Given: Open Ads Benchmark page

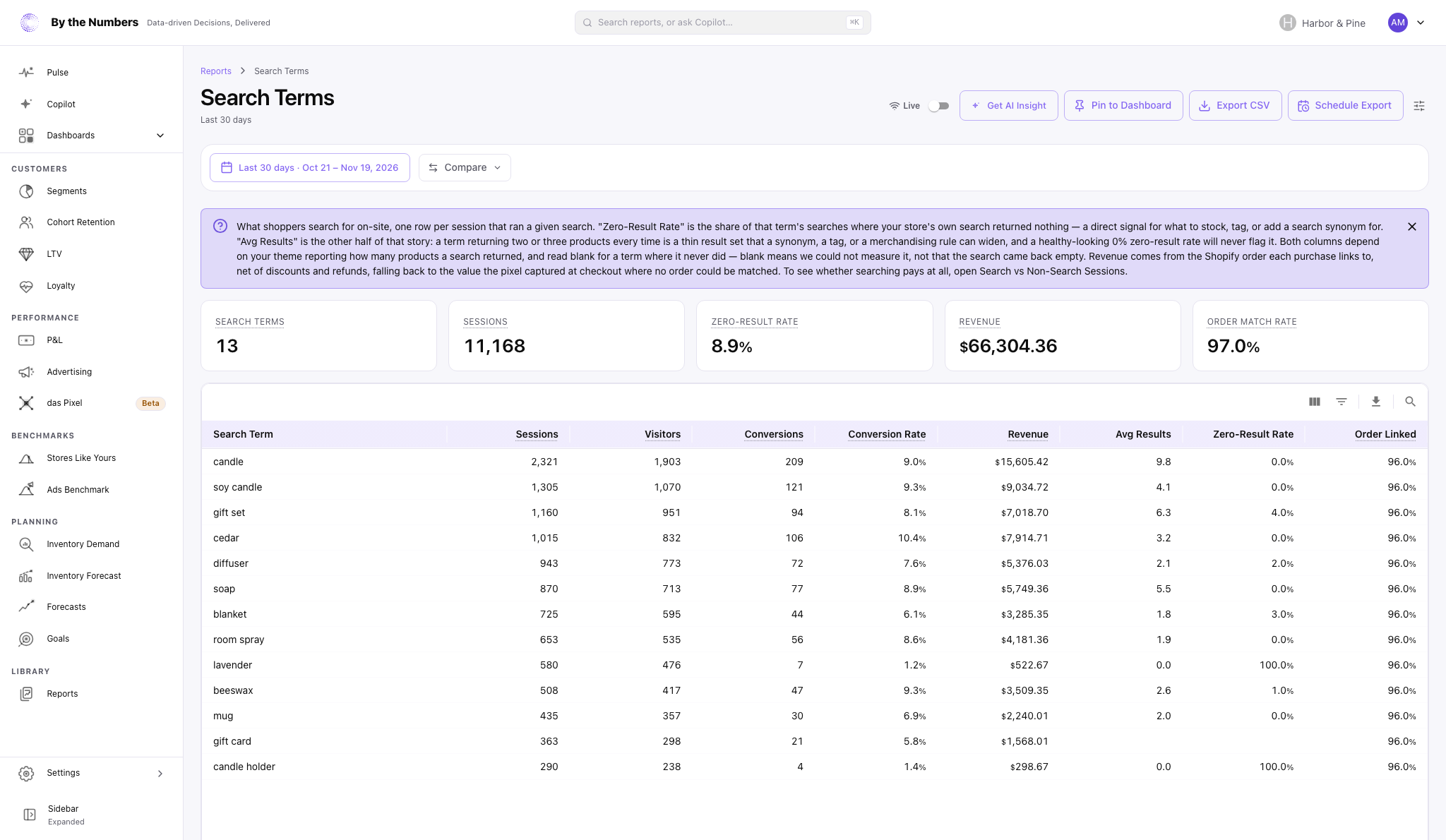Looking at the screenshot, I should 92,490.
